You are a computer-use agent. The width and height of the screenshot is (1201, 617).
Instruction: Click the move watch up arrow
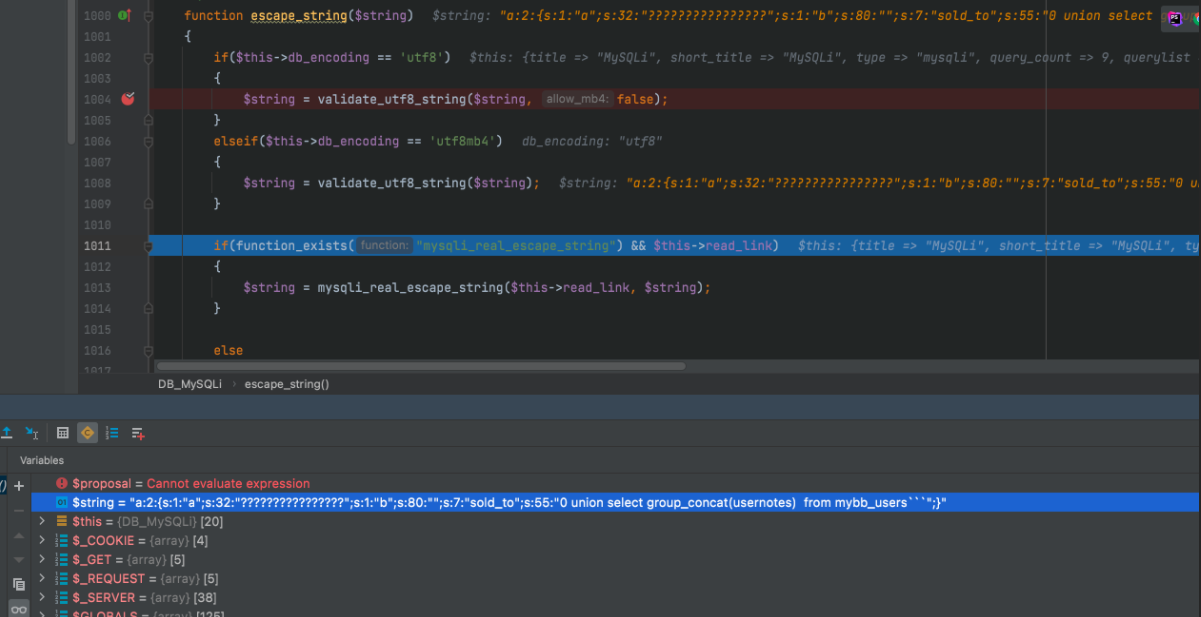[x=19, y=535]
